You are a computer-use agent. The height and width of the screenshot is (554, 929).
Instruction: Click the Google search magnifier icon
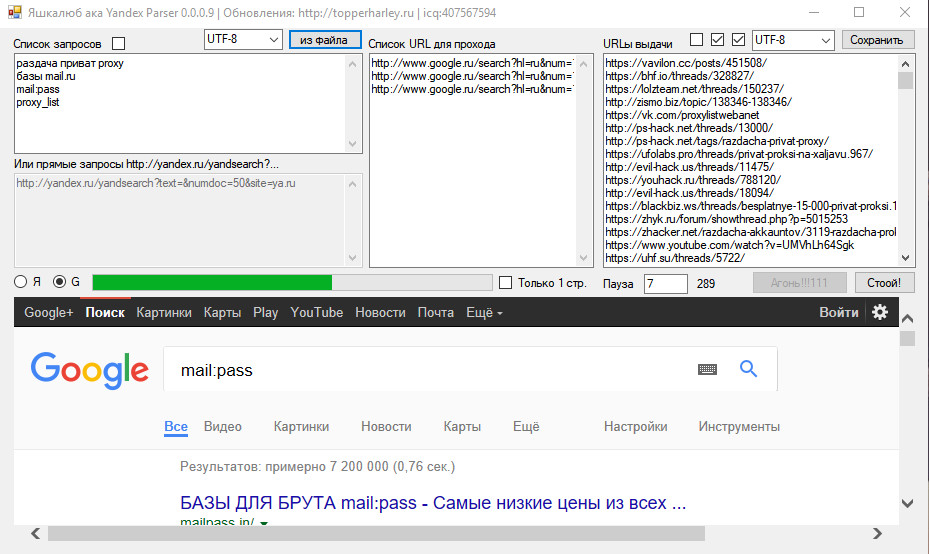748,369
